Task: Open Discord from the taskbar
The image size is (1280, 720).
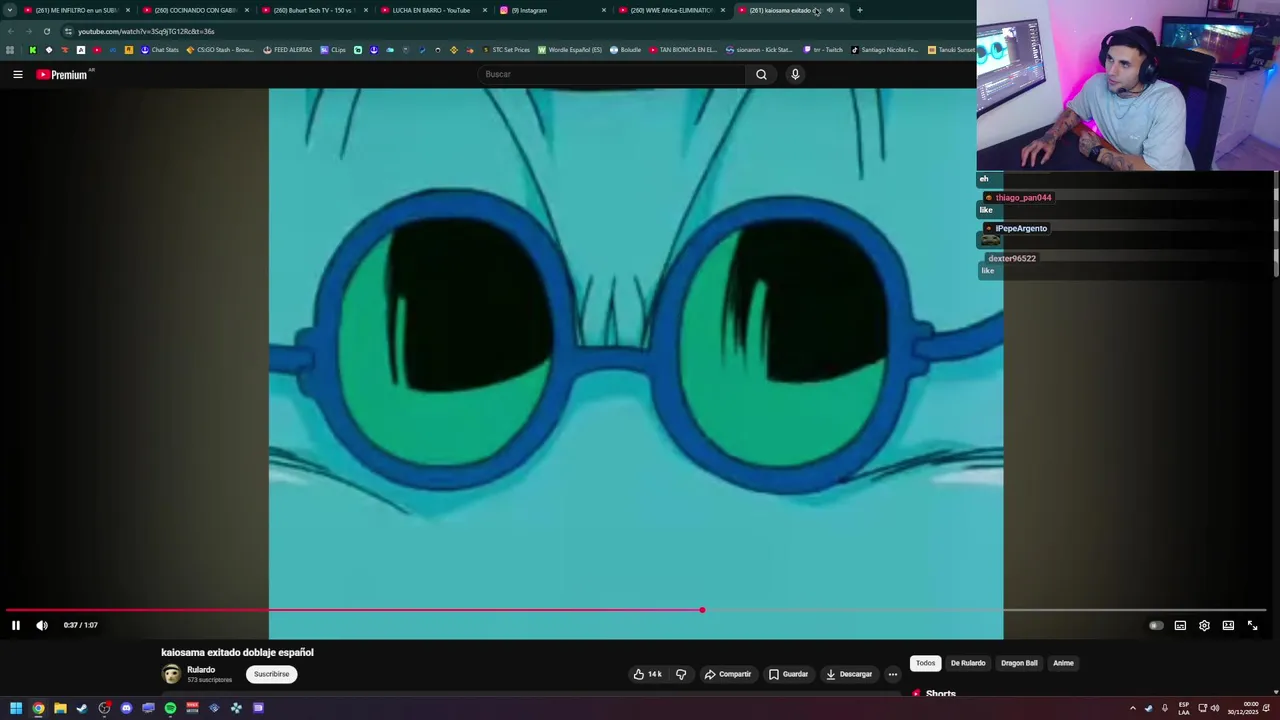Action: point(126,708)
